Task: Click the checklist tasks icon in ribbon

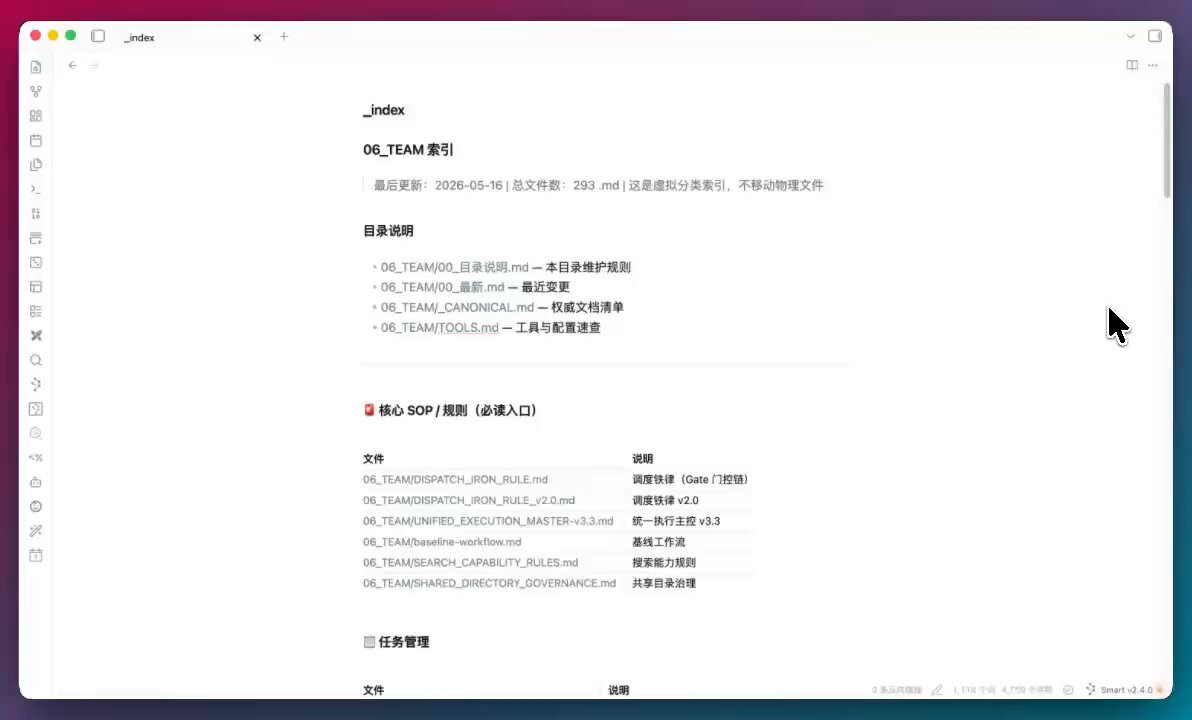Action: click(x=36, y=311)
